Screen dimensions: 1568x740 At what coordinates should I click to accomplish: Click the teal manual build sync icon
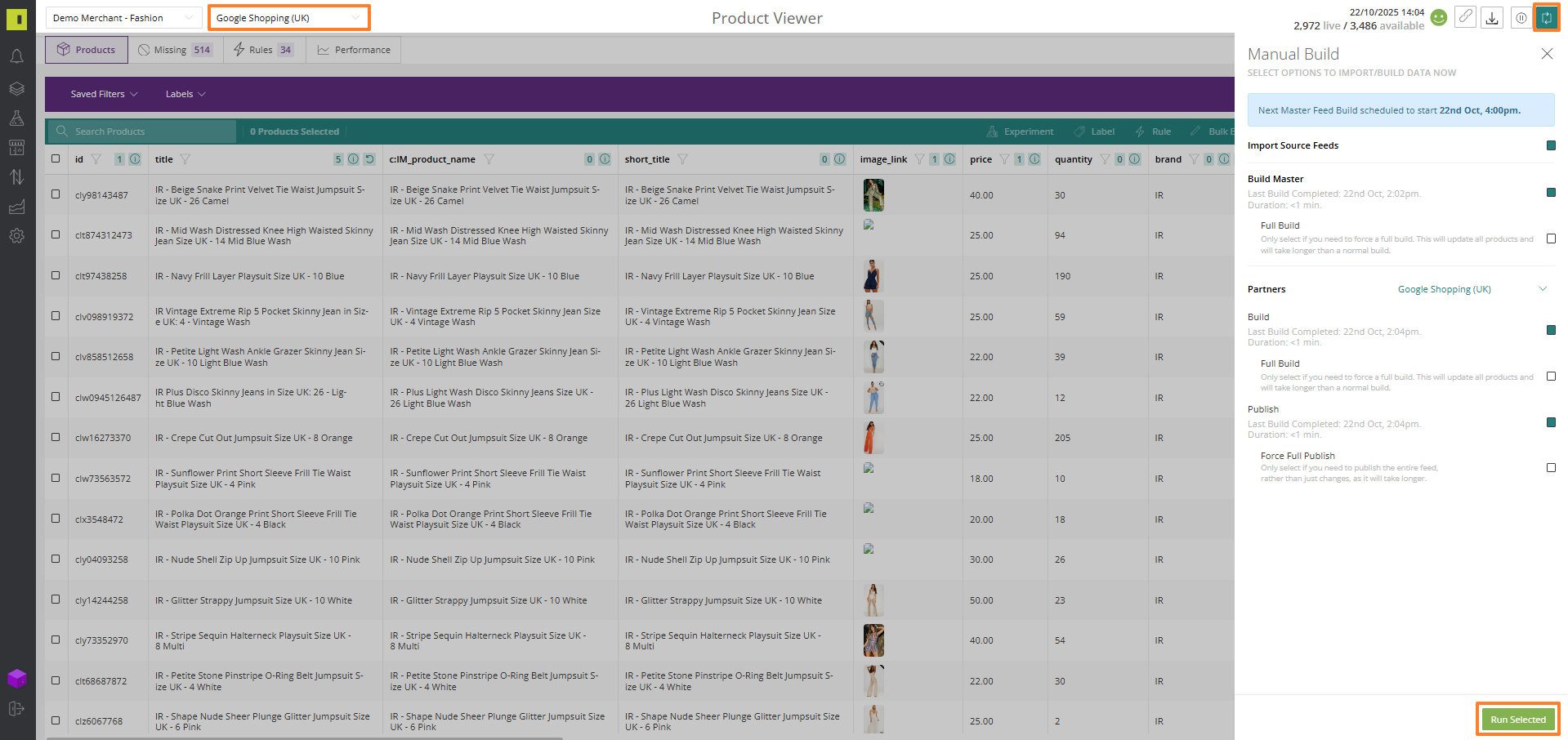click(x=1546, y=18)
